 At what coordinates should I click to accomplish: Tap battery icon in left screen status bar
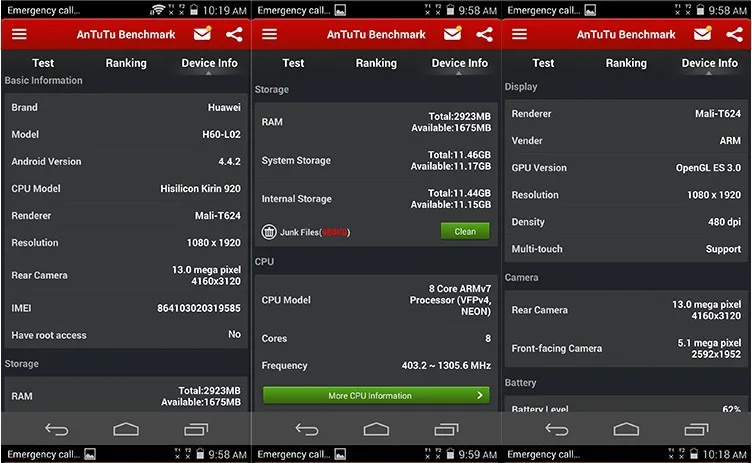[x=194, y=10]
